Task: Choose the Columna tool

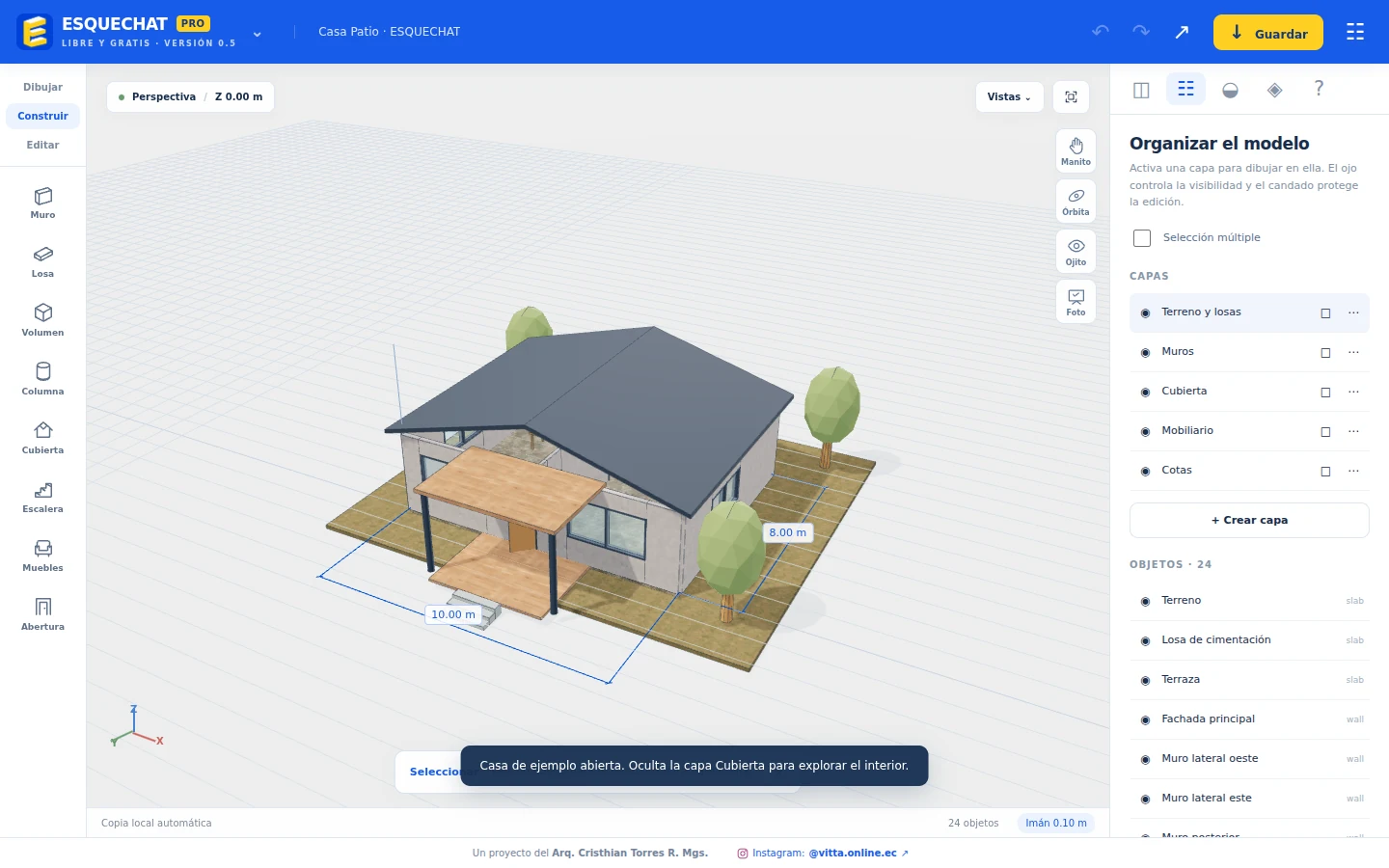Action: tap(42, 380)
